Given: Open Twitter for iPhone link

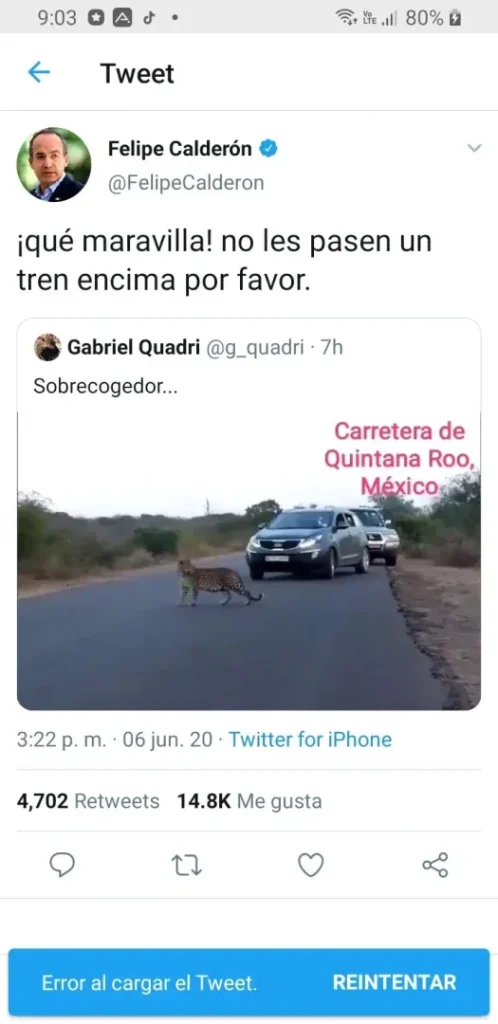Looking at the screenshot, I should (310, 740).
